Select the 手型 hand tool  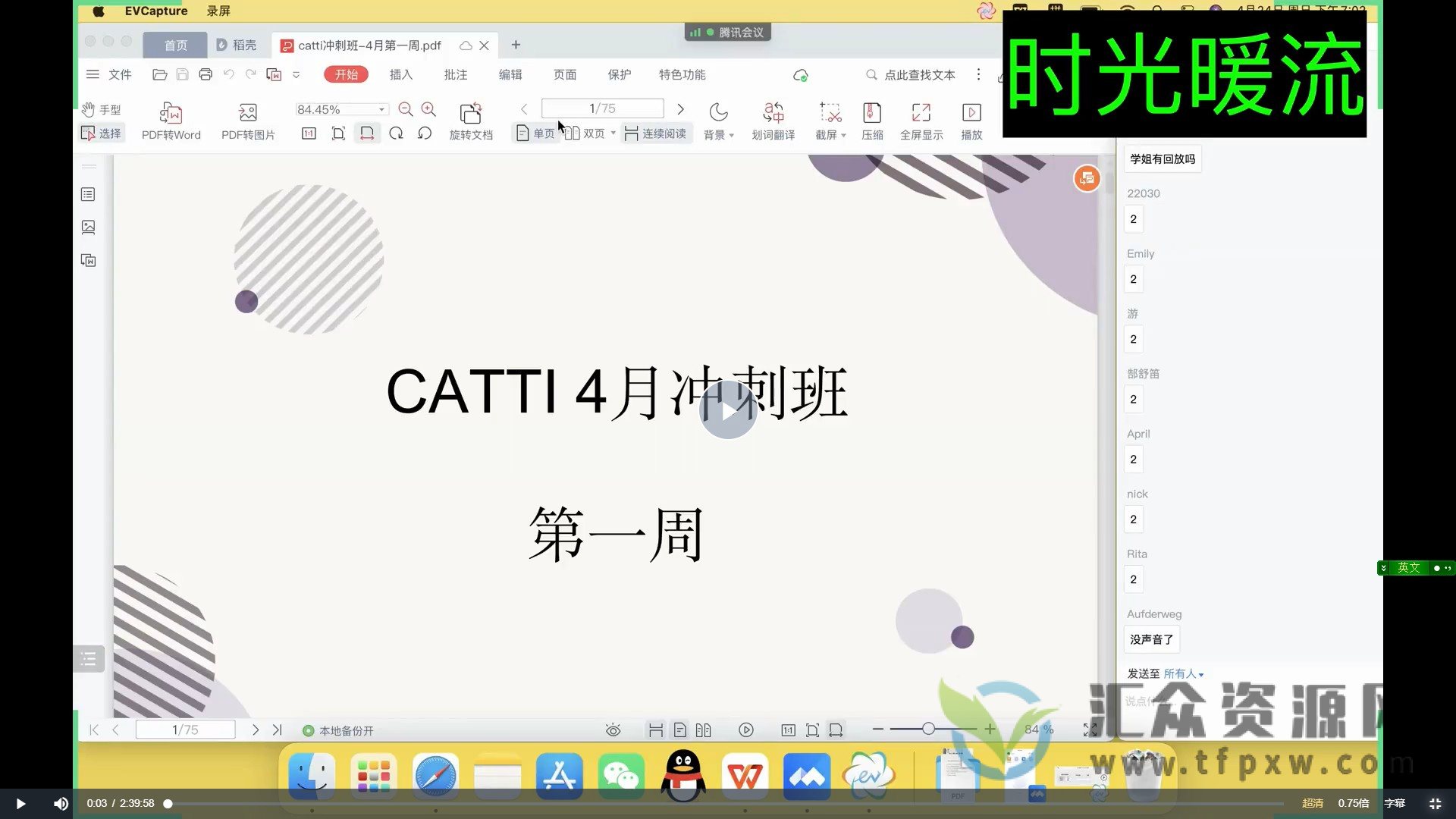pyautogui.click(x=99, y=108)
